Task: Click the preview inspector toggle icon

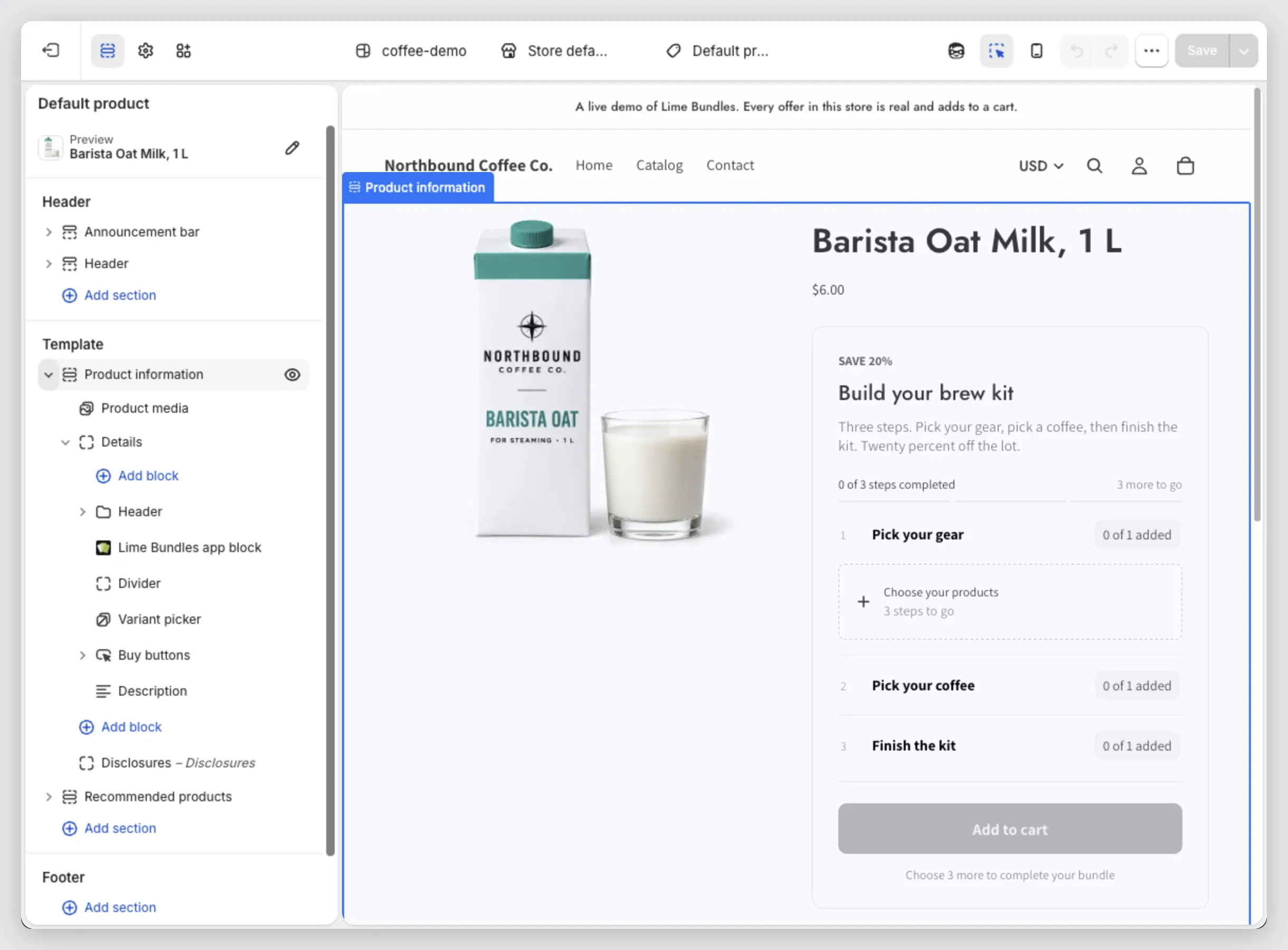Action: click(x=996, y=51)
